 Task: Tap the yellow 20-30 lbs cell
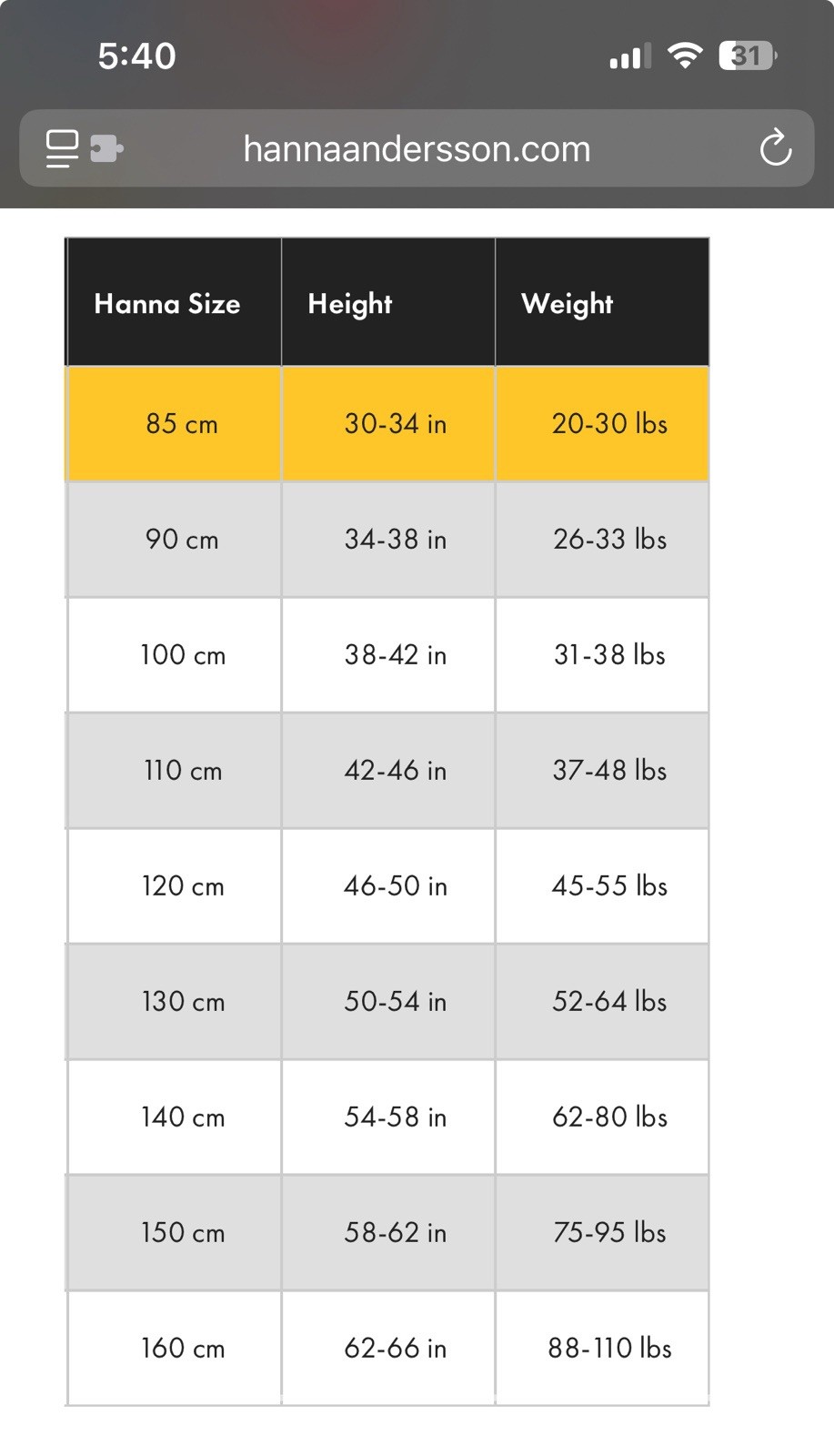(602, 424)
